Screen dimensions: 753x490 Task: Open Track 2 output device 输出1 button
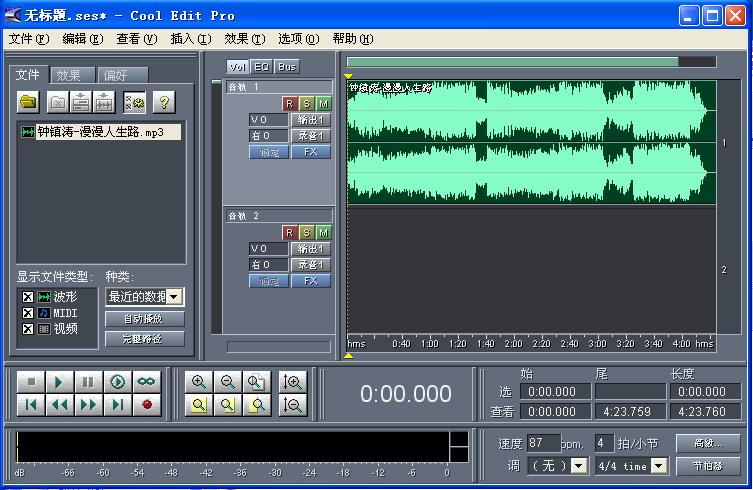[311, 249]
